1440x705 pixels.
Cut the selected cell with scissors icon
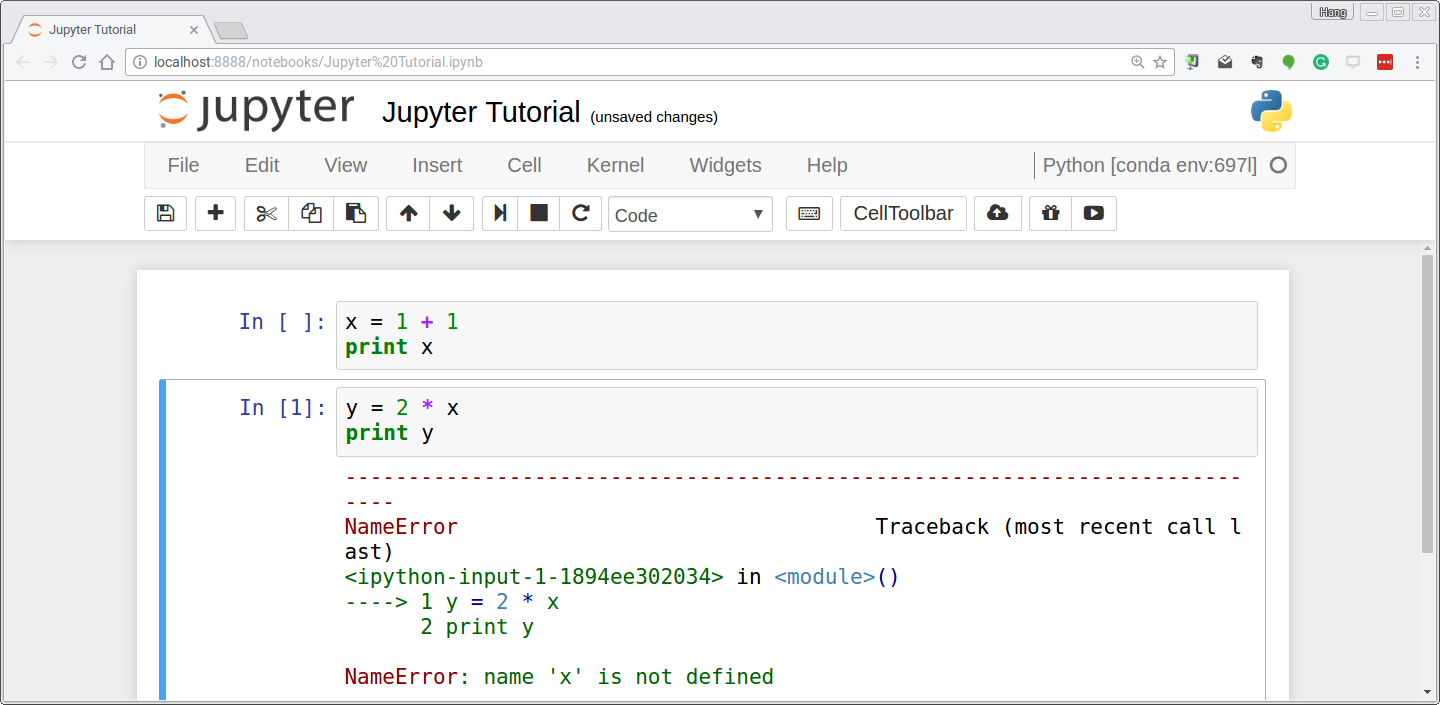(265, 213)
